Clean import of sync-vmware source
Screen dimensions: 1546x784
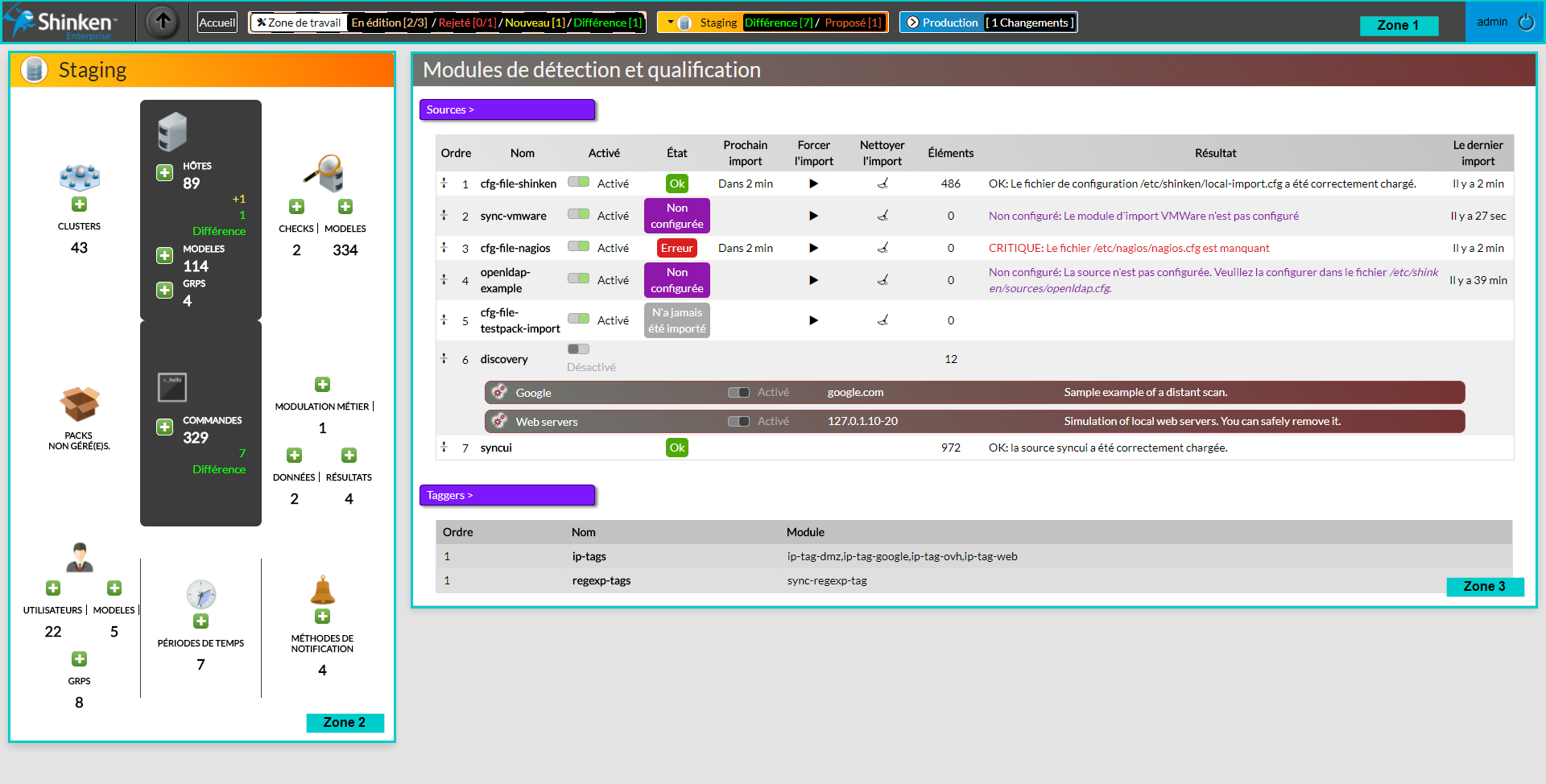tap(883, 216)
